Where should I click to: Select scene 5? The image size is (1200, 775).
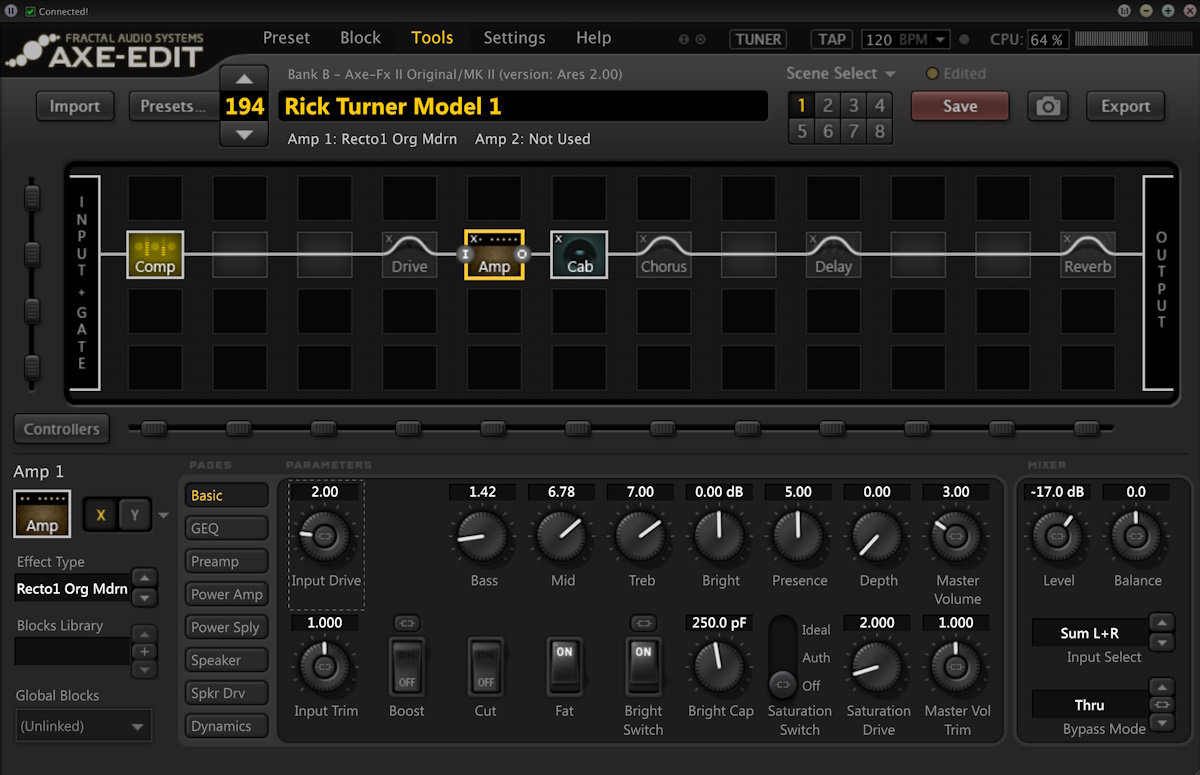point(802,131)
